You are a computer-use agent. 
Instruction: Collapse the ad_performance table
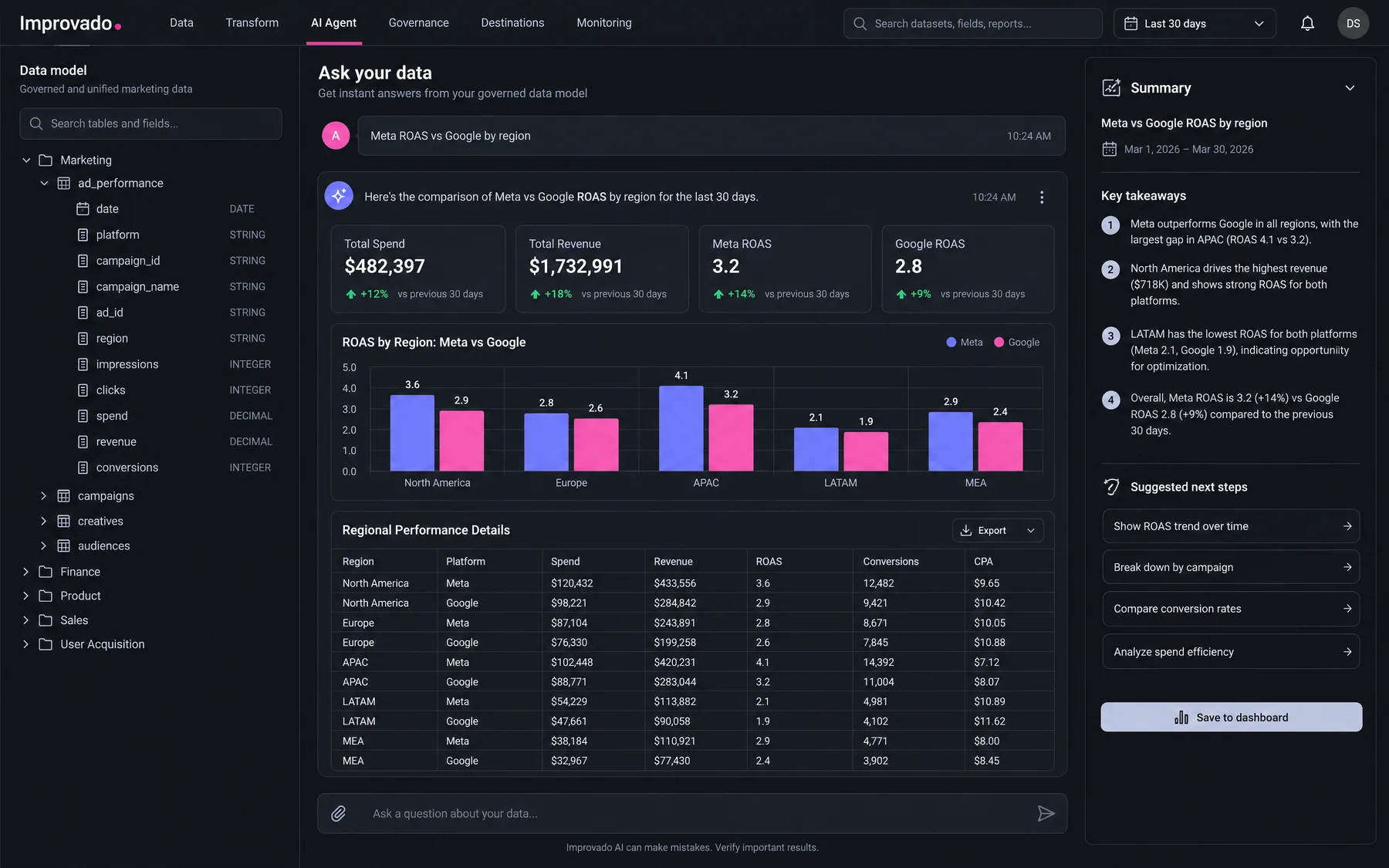[44, 184]
